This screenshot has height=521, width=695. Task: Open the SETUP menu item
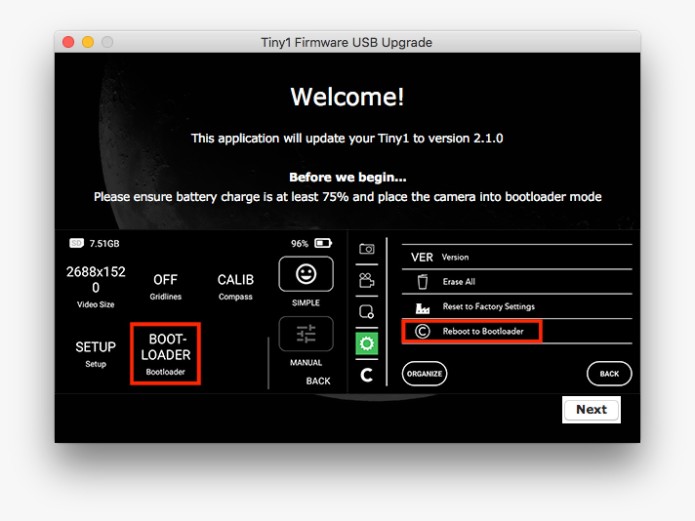click(96, 352)
